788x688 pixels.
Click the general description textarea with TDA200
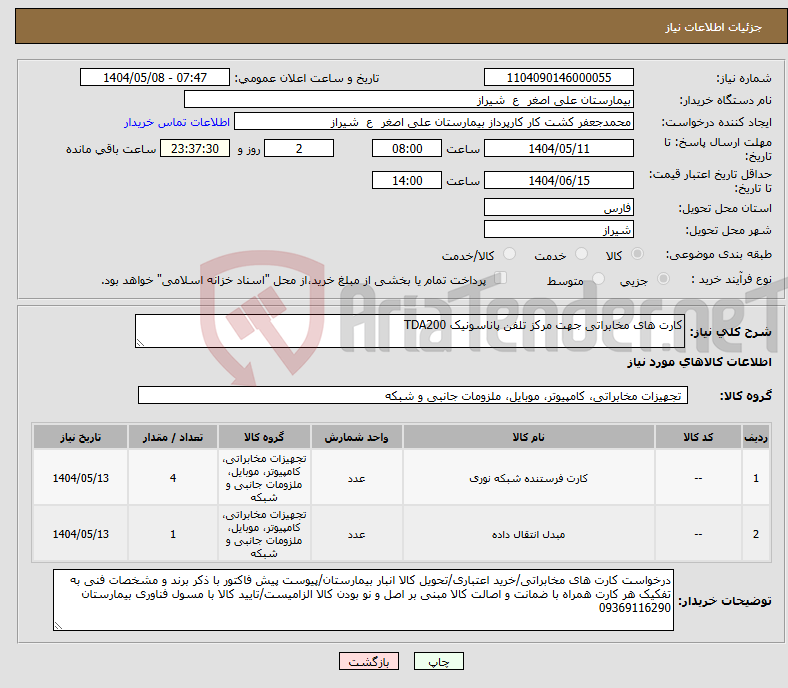410,331
